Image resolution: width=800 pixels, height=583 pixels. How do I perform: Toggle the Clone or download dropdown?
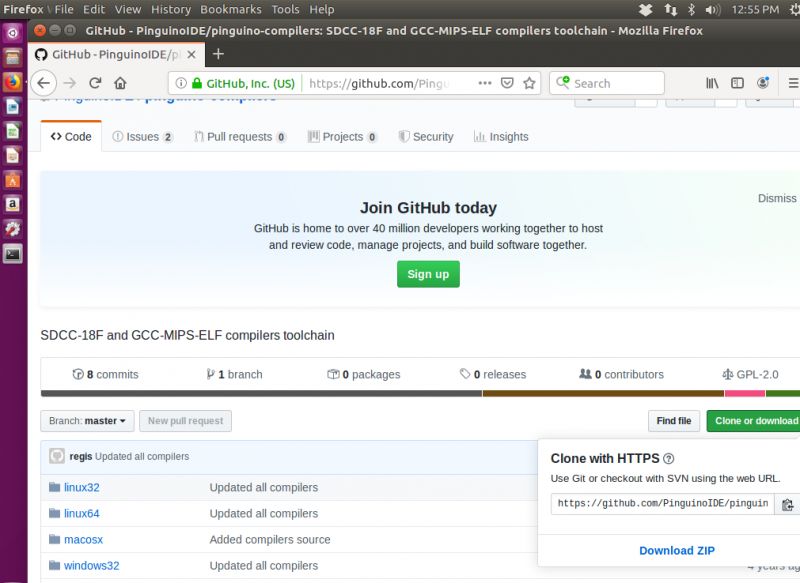click(x=754, y=421)
